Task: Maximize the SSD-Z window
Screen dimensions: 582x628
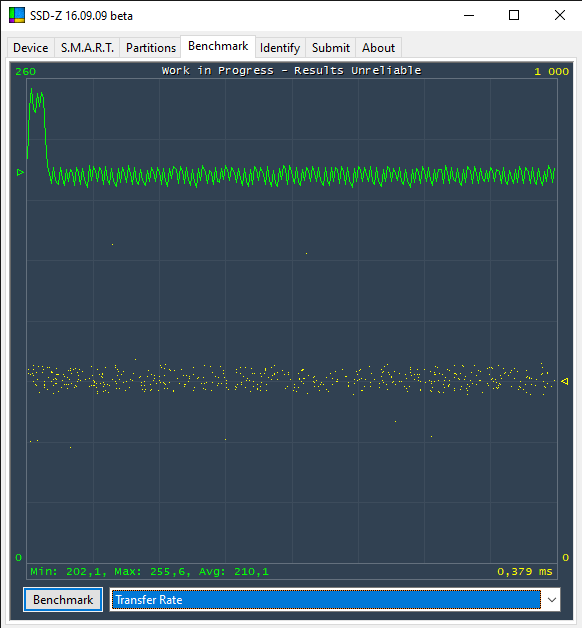Action: click(514, 16)
